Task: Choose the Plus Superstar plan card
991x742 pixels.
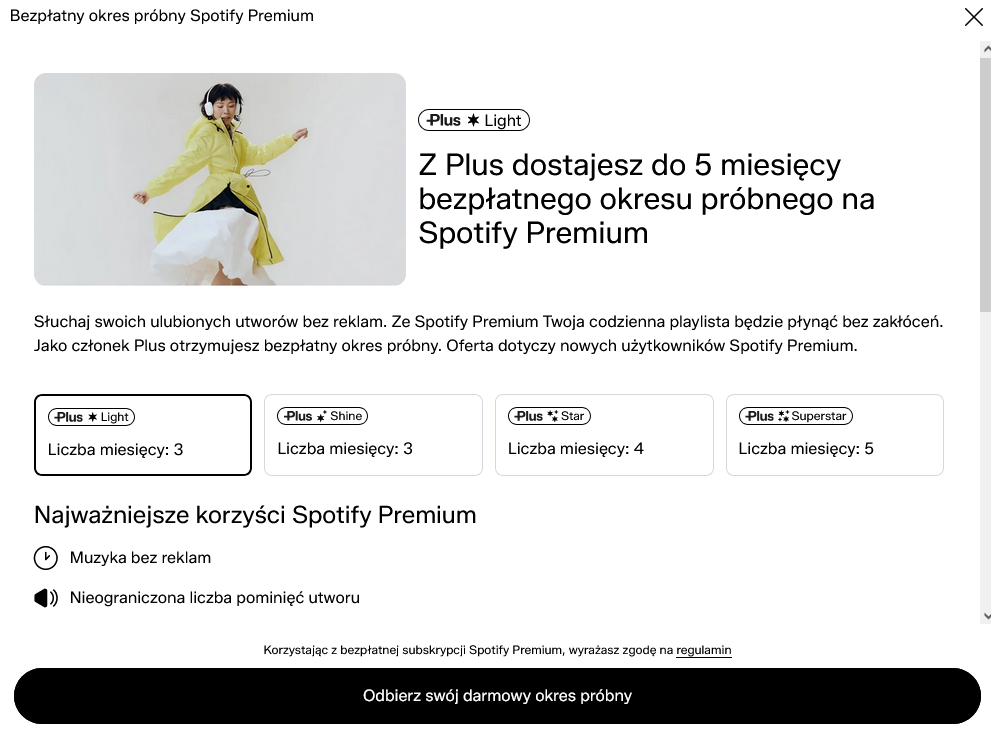Action: (834, 435)
